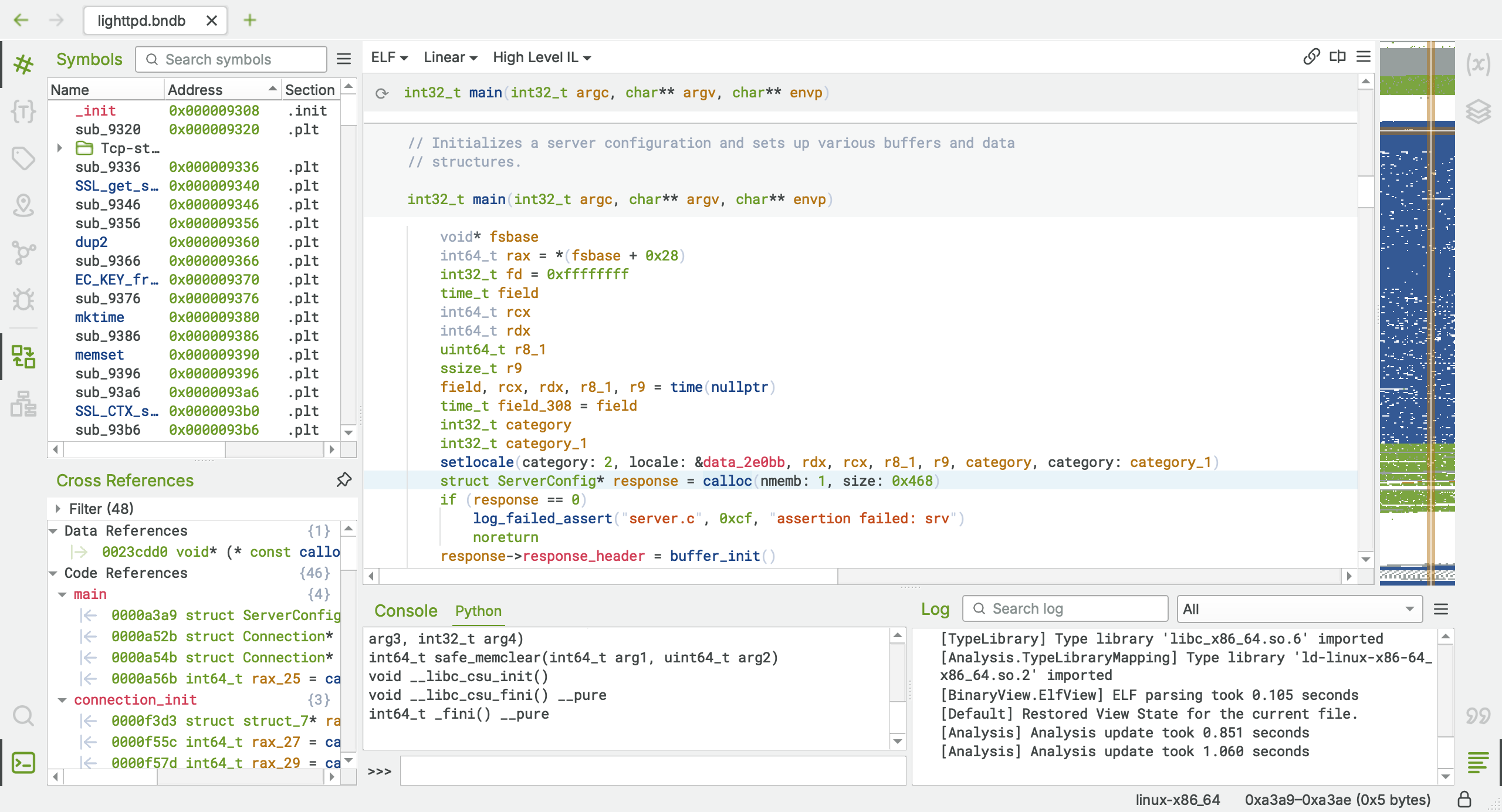The width and height of the screenshot is (1502, 812).
Task: Click the split pane view icon
Action: pyautogui.click(x=1338, y=57)
